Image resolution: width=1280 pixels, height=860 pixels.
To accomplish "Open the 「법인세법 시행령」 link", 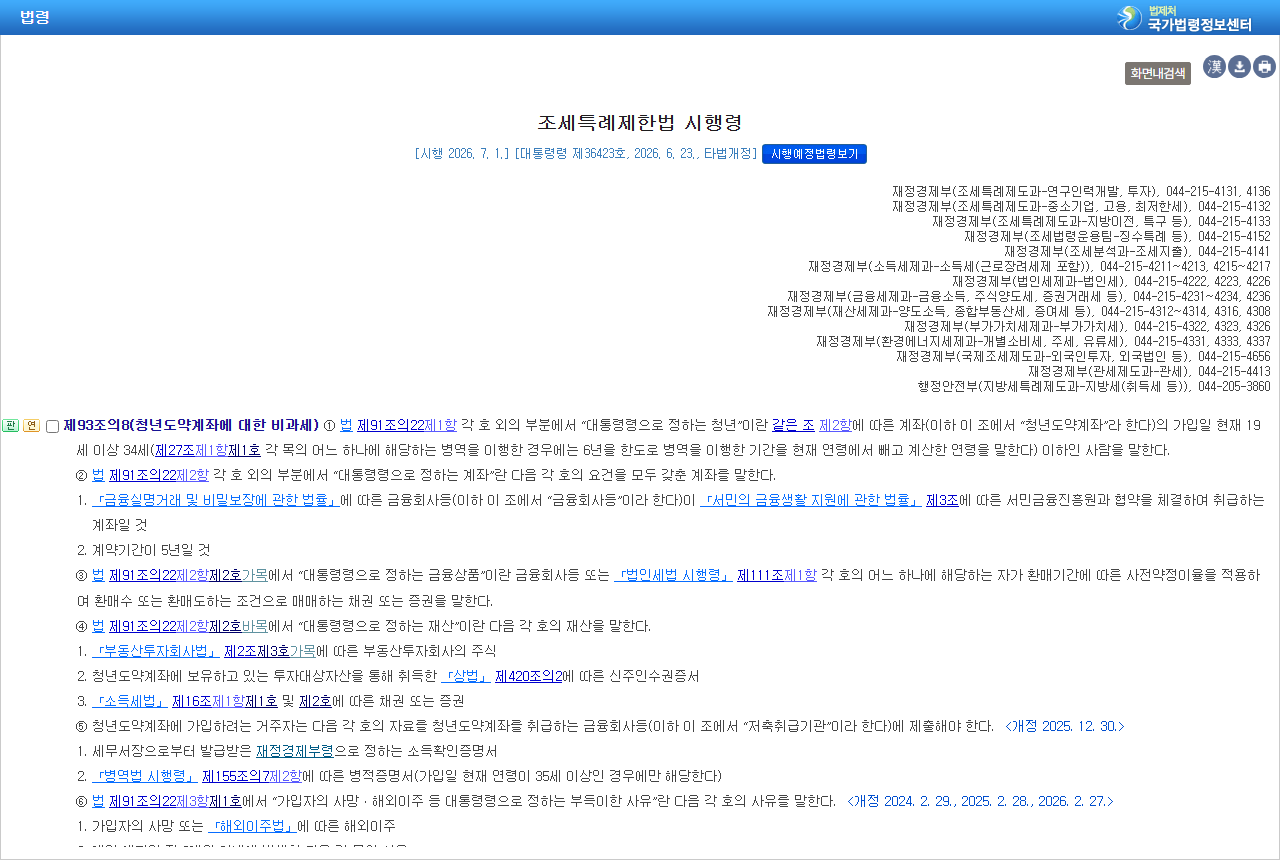I will click(673, 575).
